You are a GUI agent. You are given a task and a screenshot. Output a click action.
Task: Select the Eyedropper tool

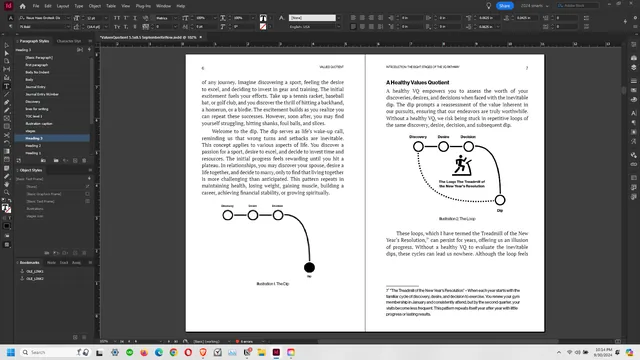pos(7,176)
